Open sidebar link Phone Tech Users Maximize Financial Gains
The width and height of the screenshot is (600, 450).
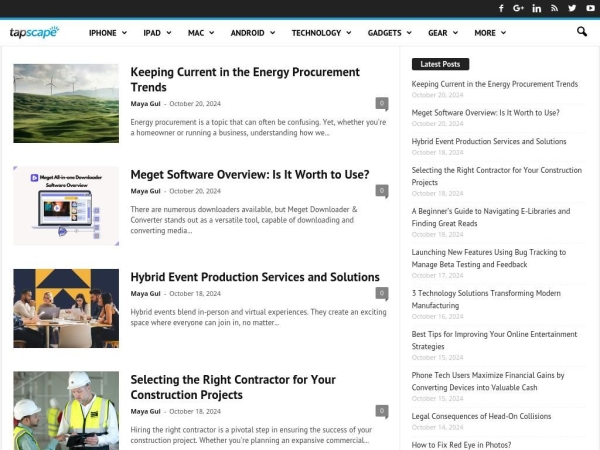pyautogui.click(x=488, y=381)
